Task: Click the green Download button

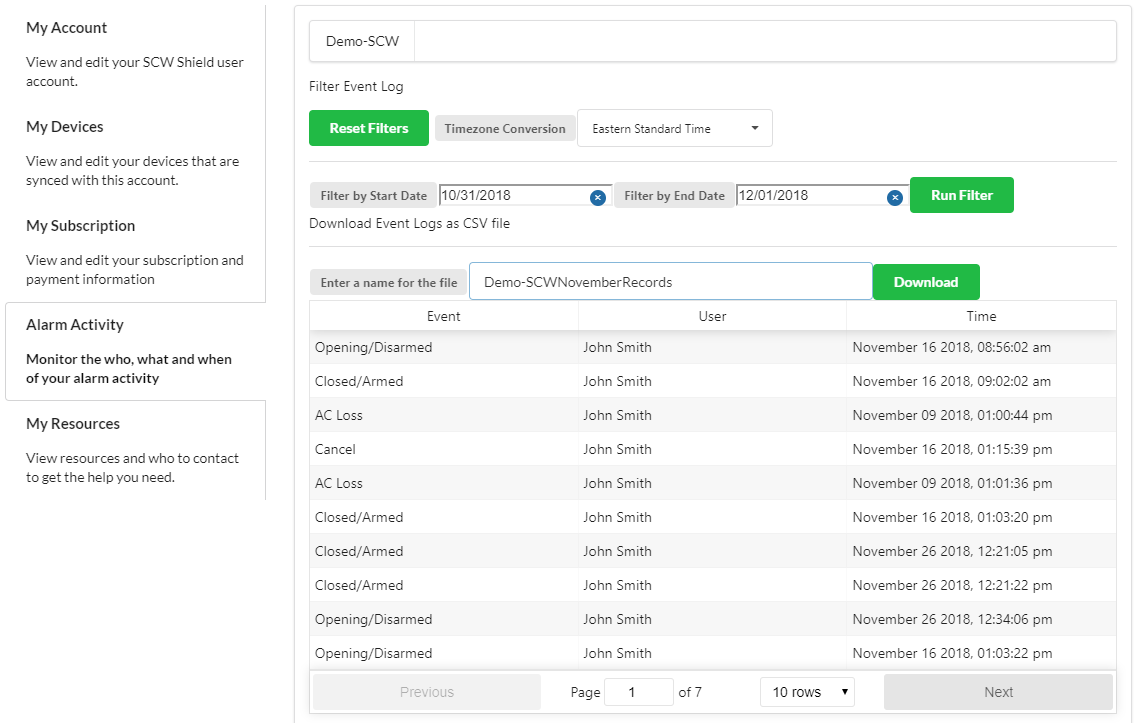Action: [x=926, y=282]
